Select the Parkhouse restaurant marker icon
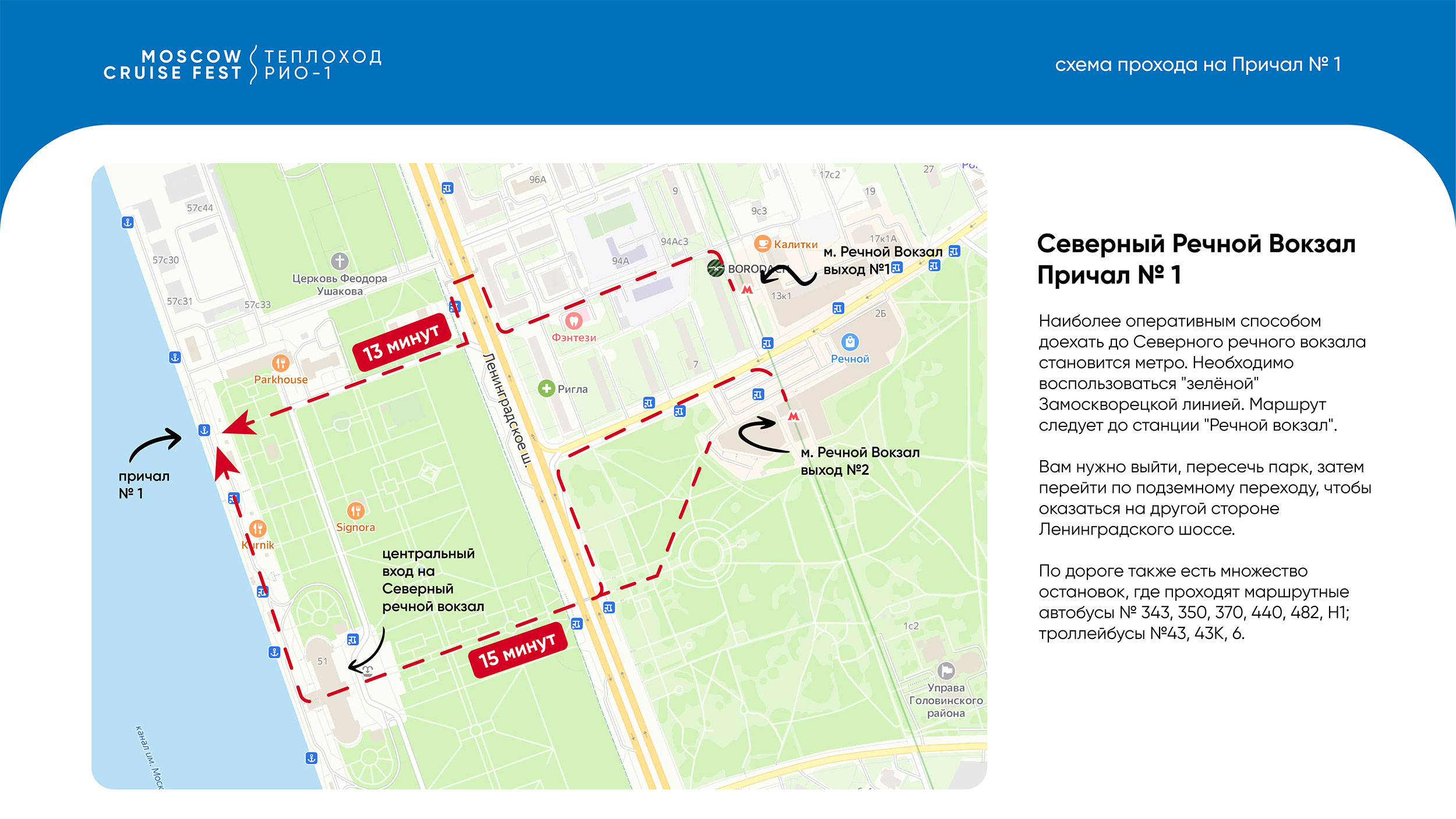Screen dimensions: 1456x819 [281, 363]
